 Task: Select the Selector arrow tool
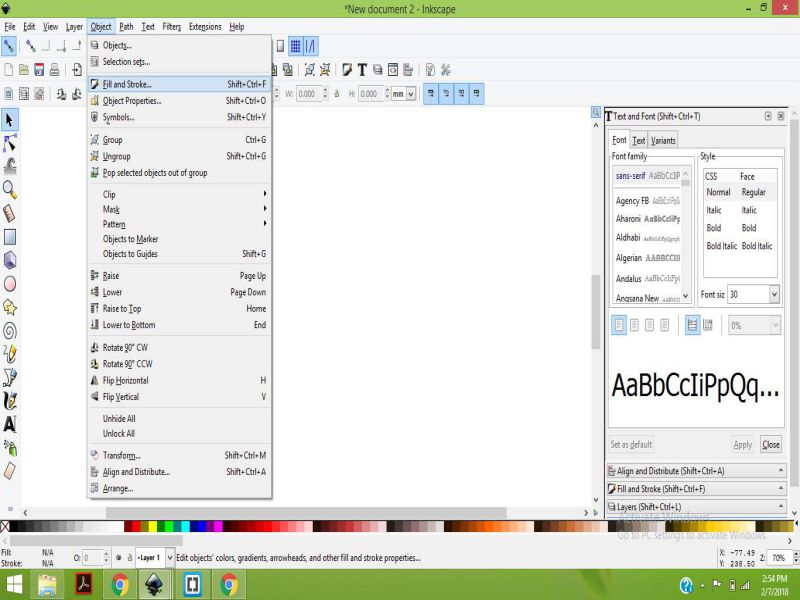click(9, 120)
